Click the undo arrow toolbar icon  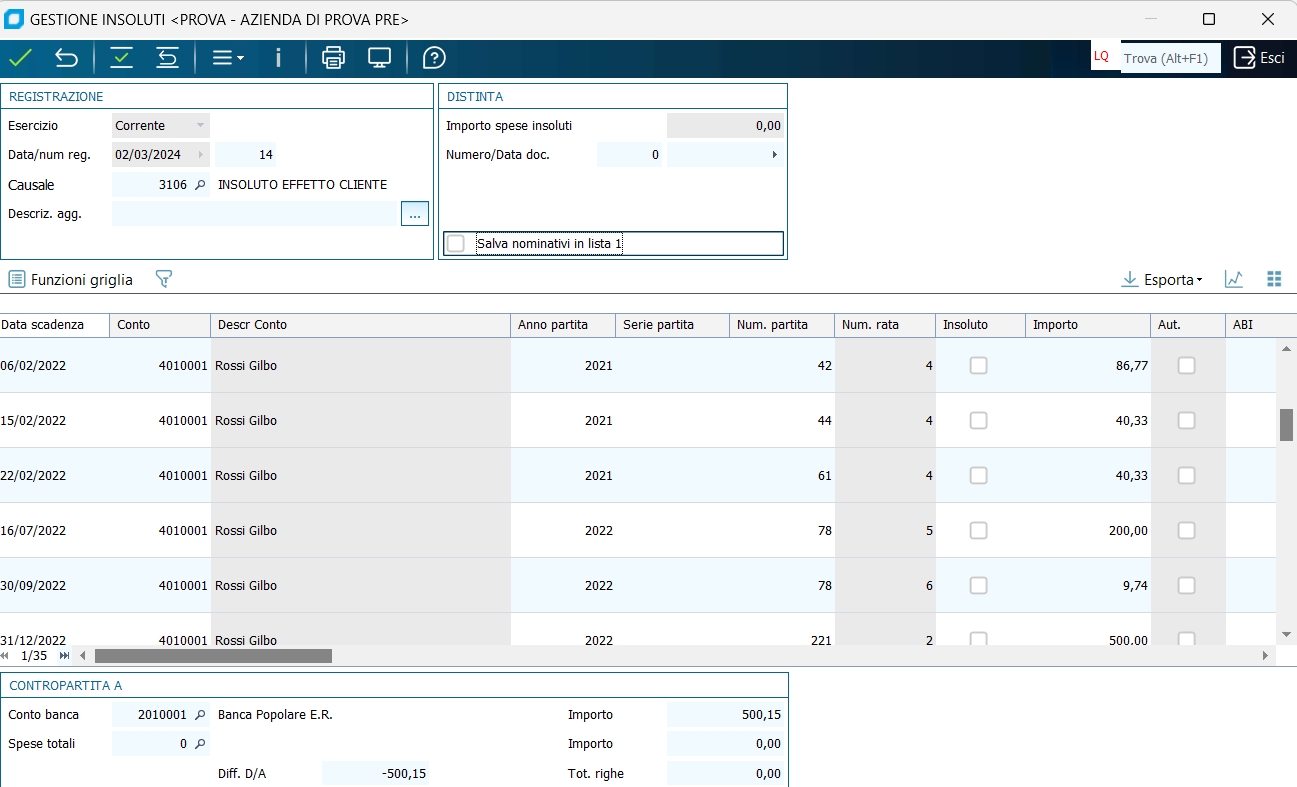(66, 58)
